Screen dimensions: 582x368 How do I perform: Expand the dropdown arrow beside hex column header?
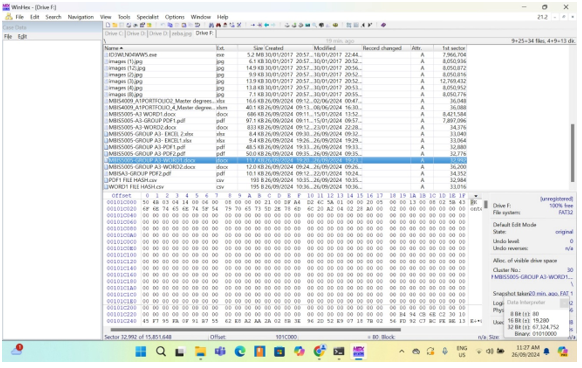(475, 196)
